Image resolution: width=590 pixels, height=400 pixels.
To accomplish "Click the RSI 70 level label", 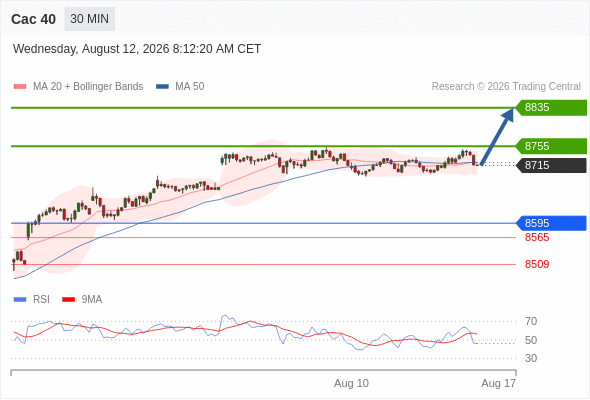I will [531, 321].
